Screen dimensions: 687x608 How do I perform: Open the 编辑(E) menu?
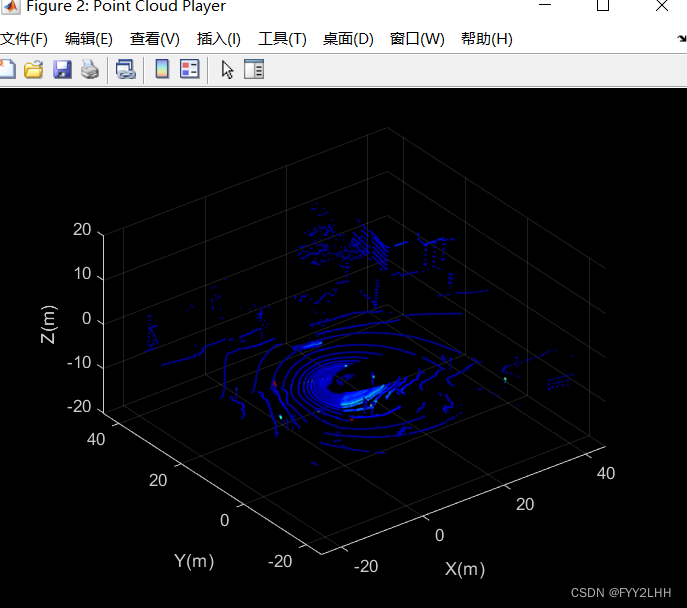tap(89, 39)
